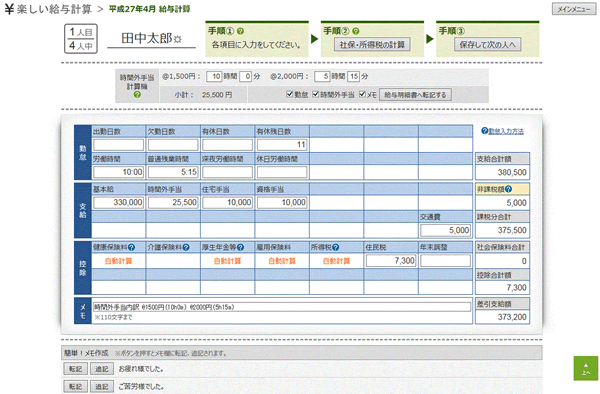Click the 深夜労働時間 input field

coord(228,172)
